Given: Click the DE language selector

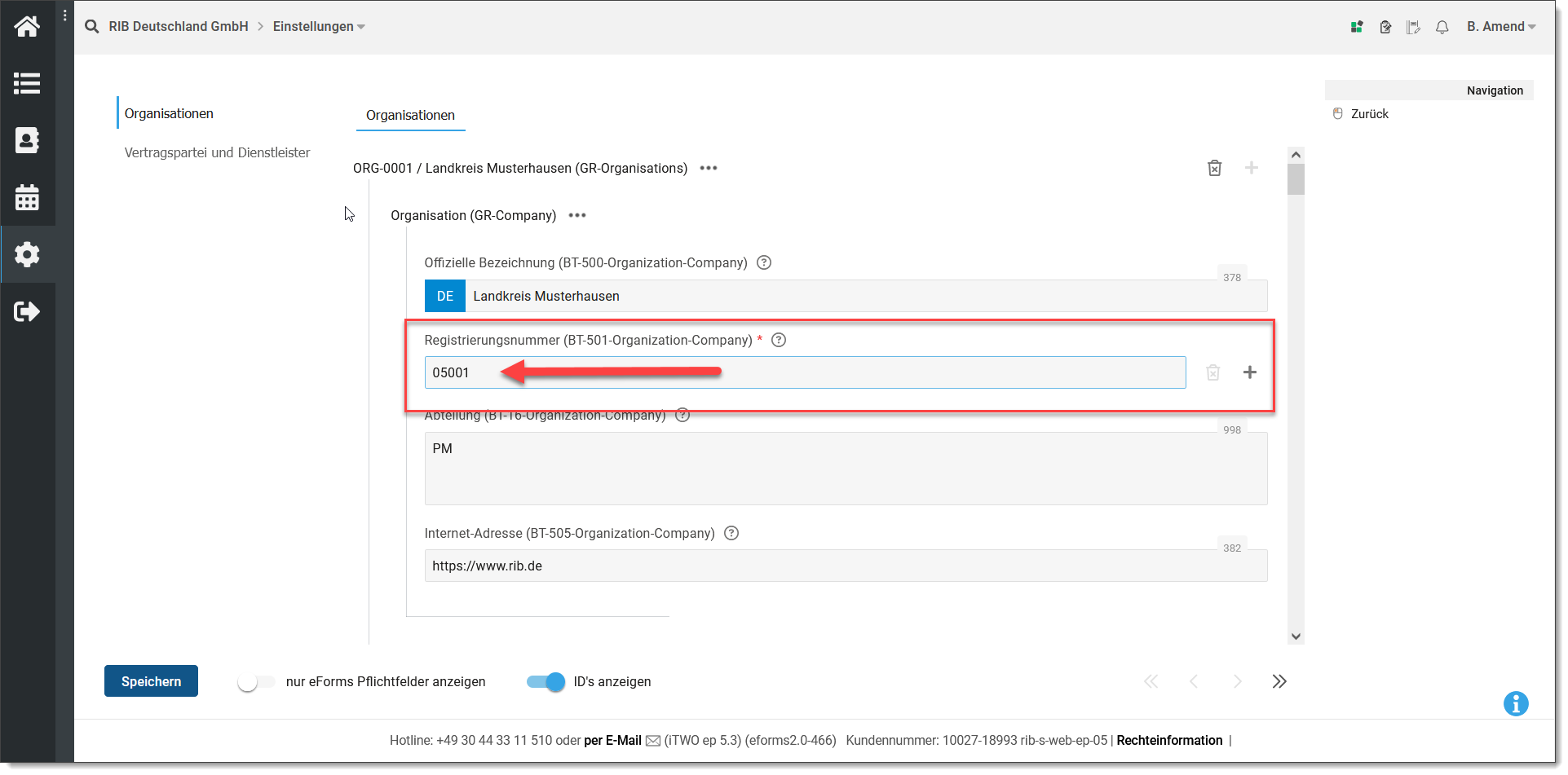Looking at the screenshot, I should (445, 296).
